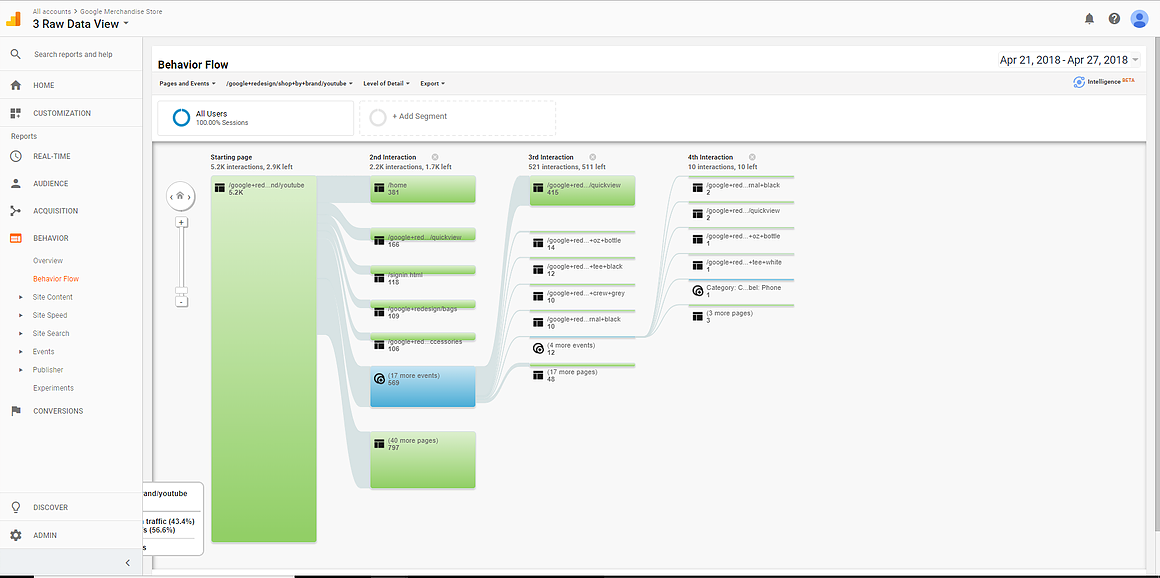Select the All Users segment
The height and width of the screenshot is (578, 1160).
[255, 118]
